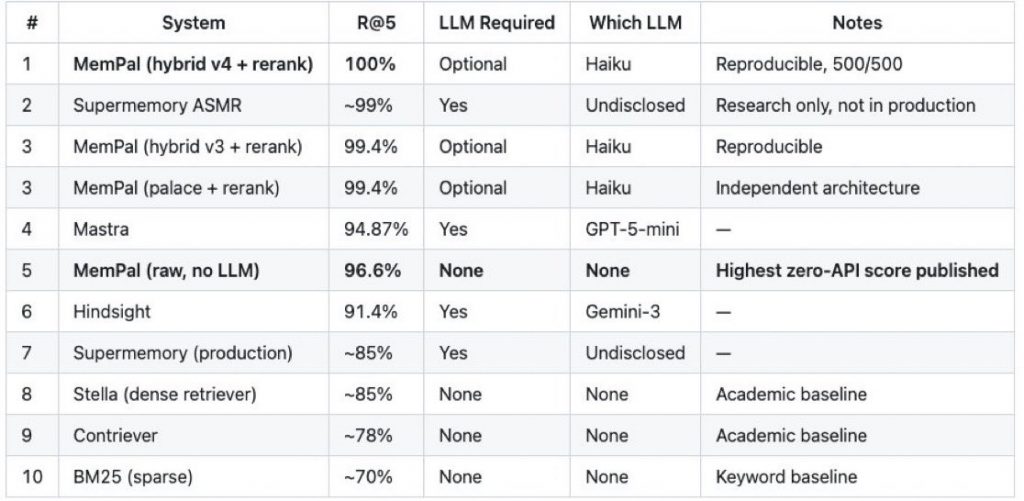Select the MemPal hybrid v4 + rerank cell

(x=194, y=64)
